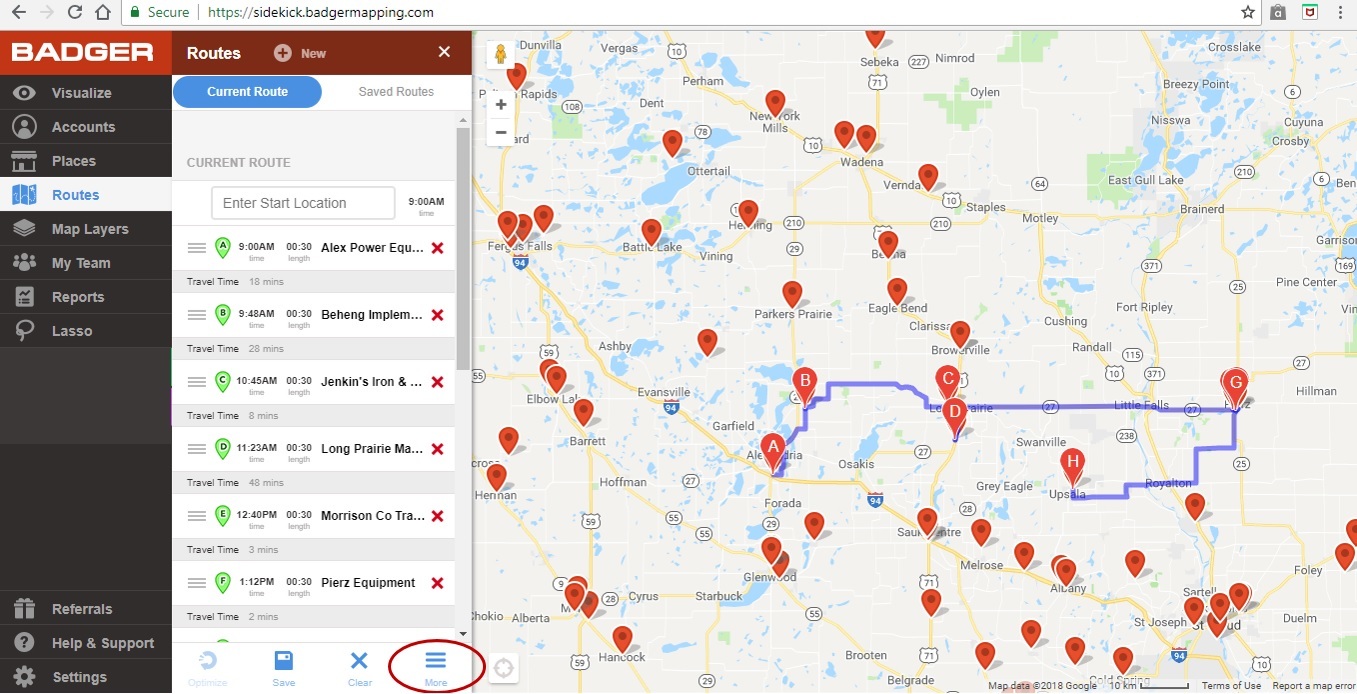Click Report a map error link
This screenshot has height=694, width=1357.
coord(1314,686)
